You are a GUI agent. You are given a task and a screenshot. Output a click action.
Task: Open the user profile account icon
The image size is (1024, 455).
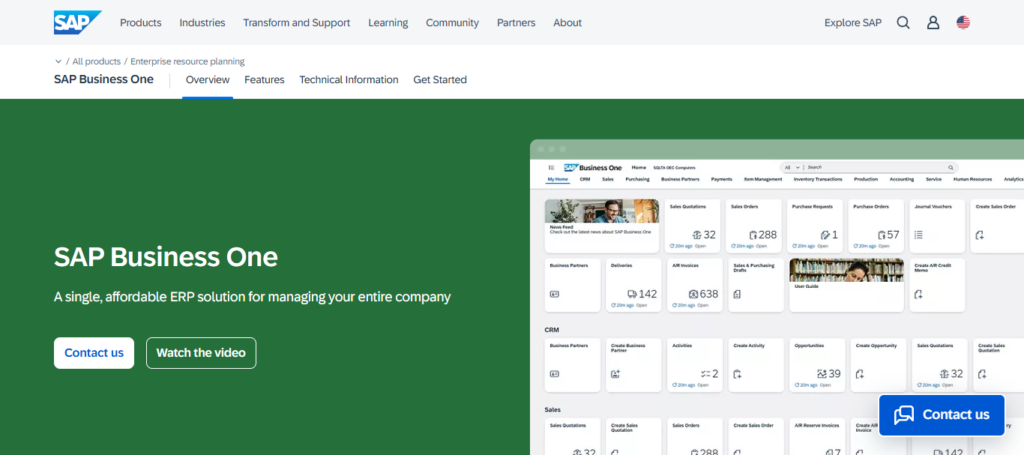tap(933, 23)
